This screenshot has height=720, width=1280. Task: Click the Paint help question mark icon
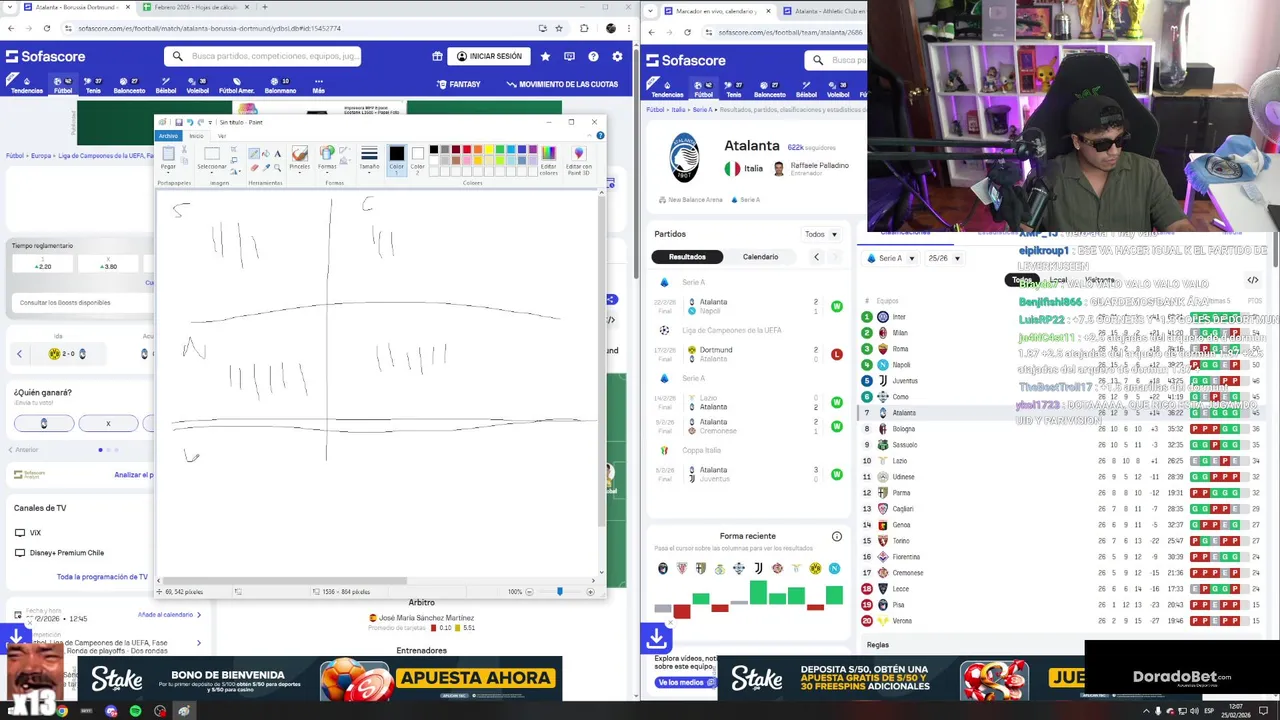click(599, 136)
